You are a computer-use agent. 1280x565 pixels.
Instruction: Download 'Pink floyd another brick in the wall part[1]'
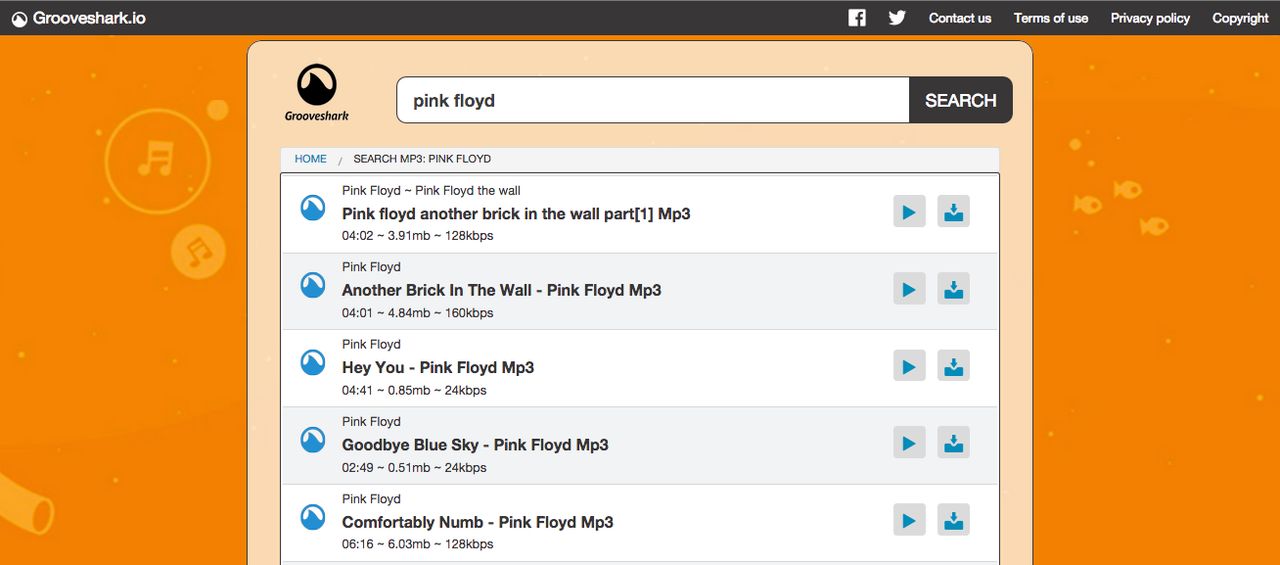point(954,212)
